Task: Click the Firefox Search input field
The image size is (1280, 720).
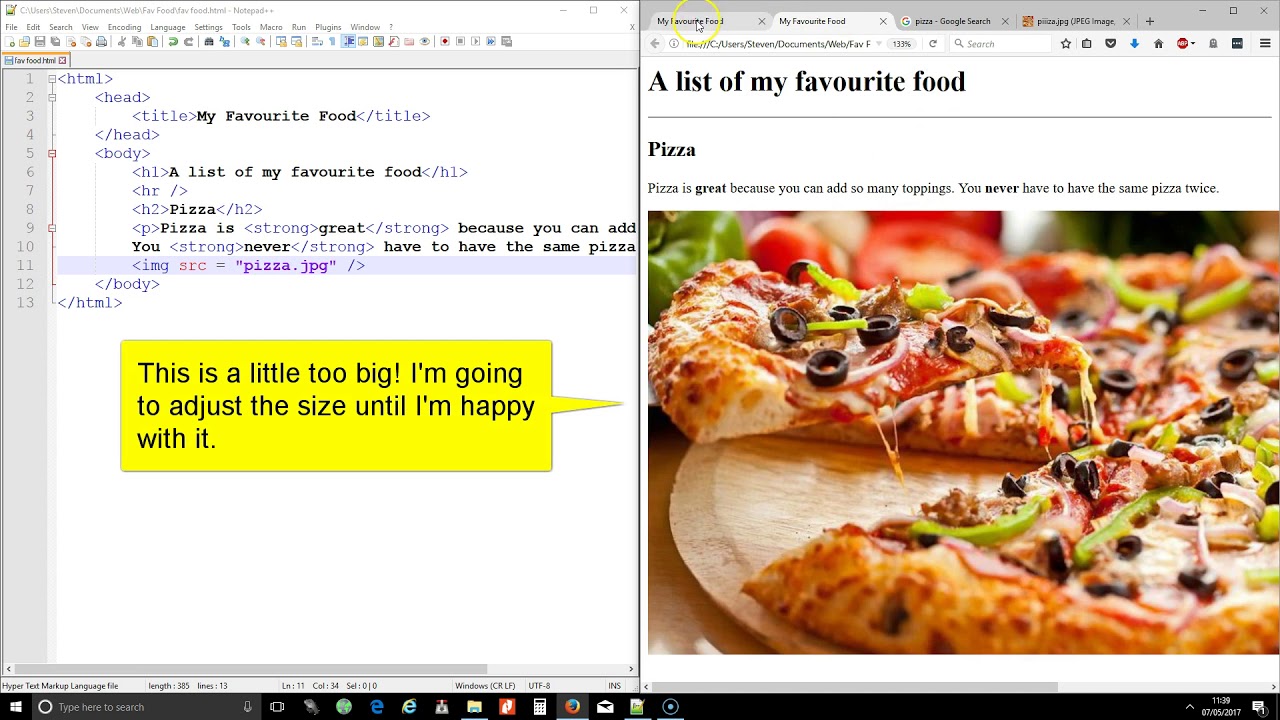Action: 1000,44
